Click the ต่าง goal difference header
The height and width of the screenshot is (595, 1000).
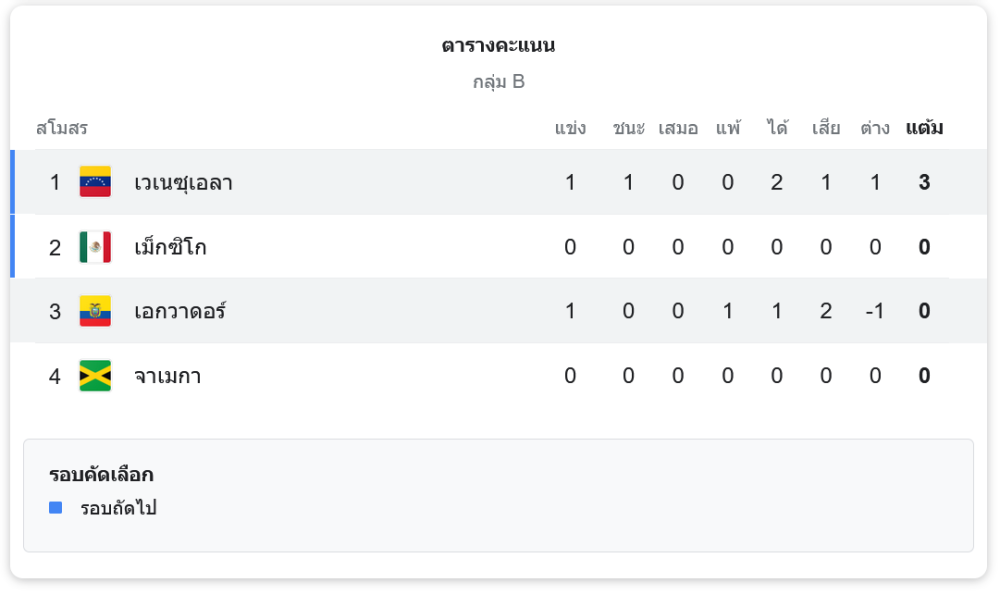[875, 128]
